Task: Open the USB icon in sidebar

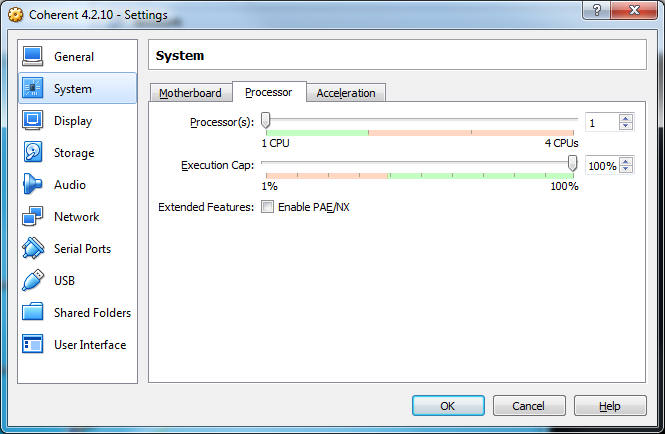Action: [33, 281]
